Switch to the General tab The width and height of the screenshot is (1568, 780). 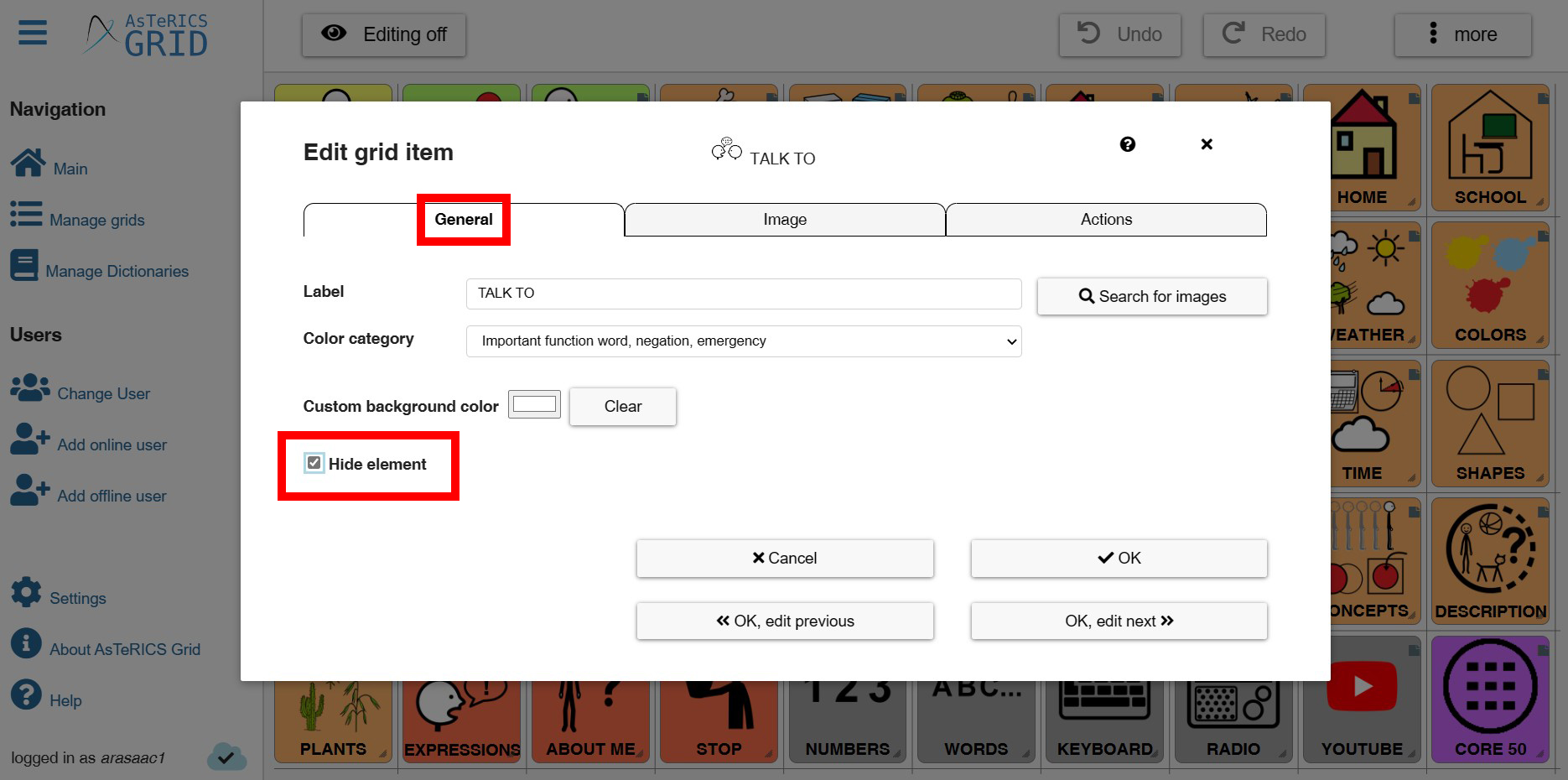464,220
